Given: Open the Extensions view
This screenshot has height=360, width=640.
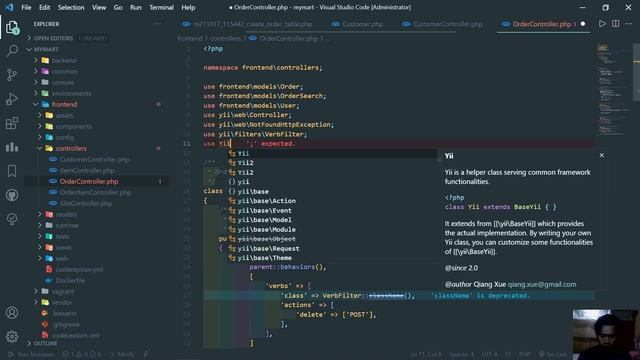Looking at the screenshot, I should (12, 123).
